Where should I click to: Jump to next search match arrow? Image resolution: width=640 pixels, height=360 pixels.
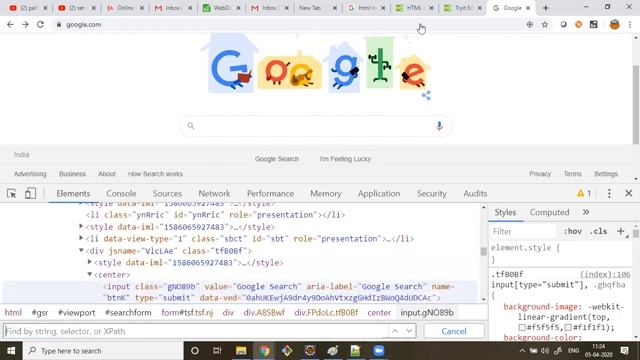409,331
